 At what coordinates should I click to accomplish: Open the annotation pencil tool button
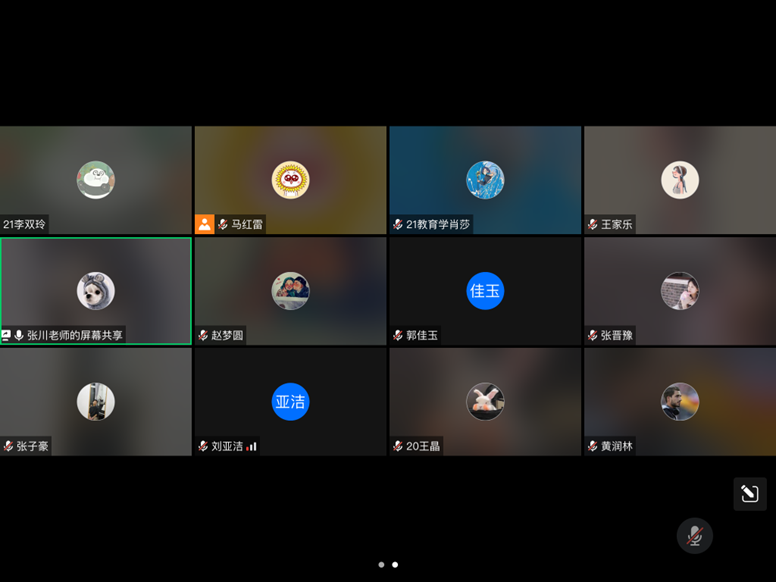[x=750, y=494]
